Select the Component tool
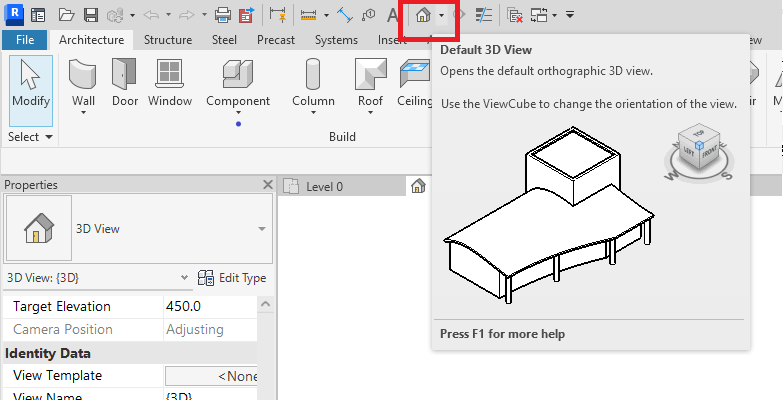Image resolution: width=783 pixels, height=400 pixels. pyautogui.click(x=238, y=82)
